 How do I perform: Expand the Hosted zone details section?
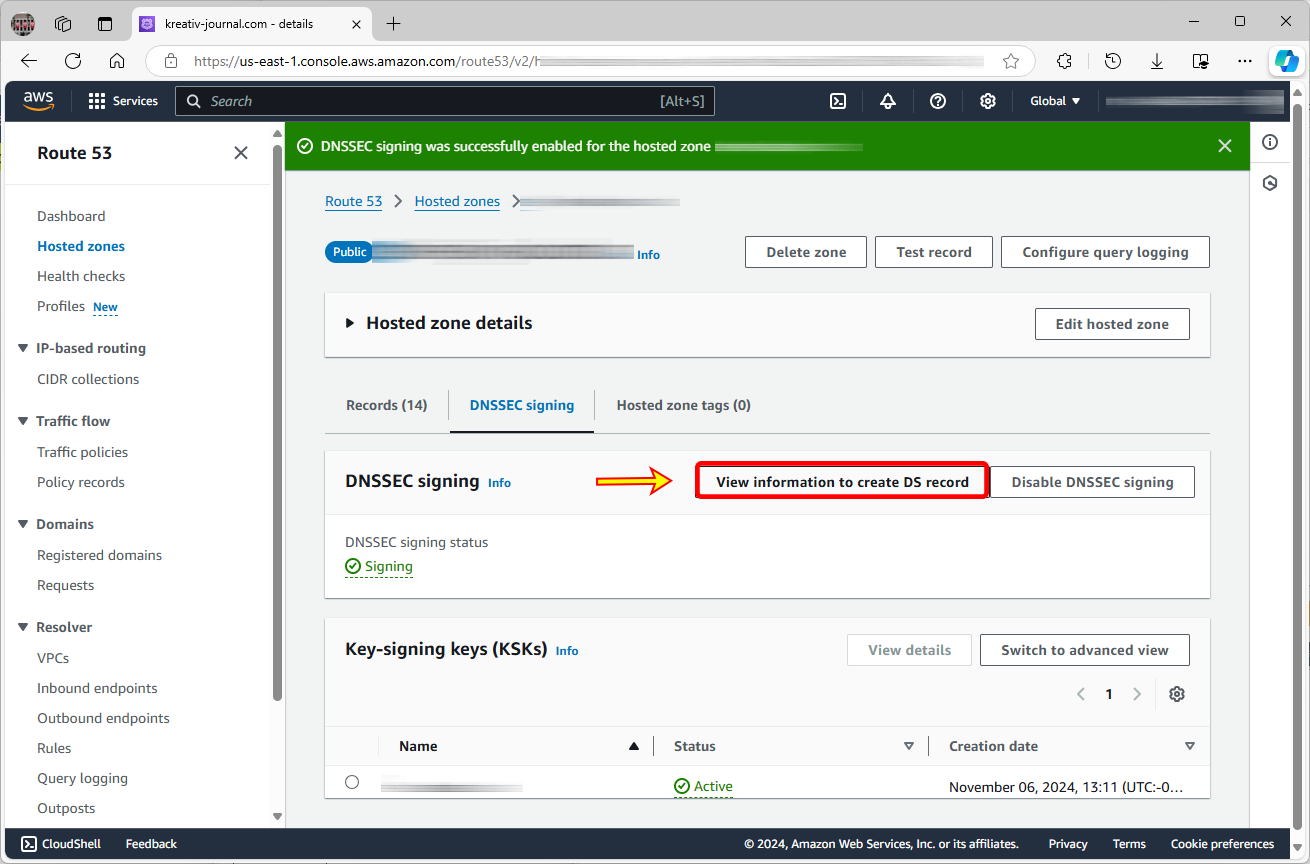(x=349, y=323)
